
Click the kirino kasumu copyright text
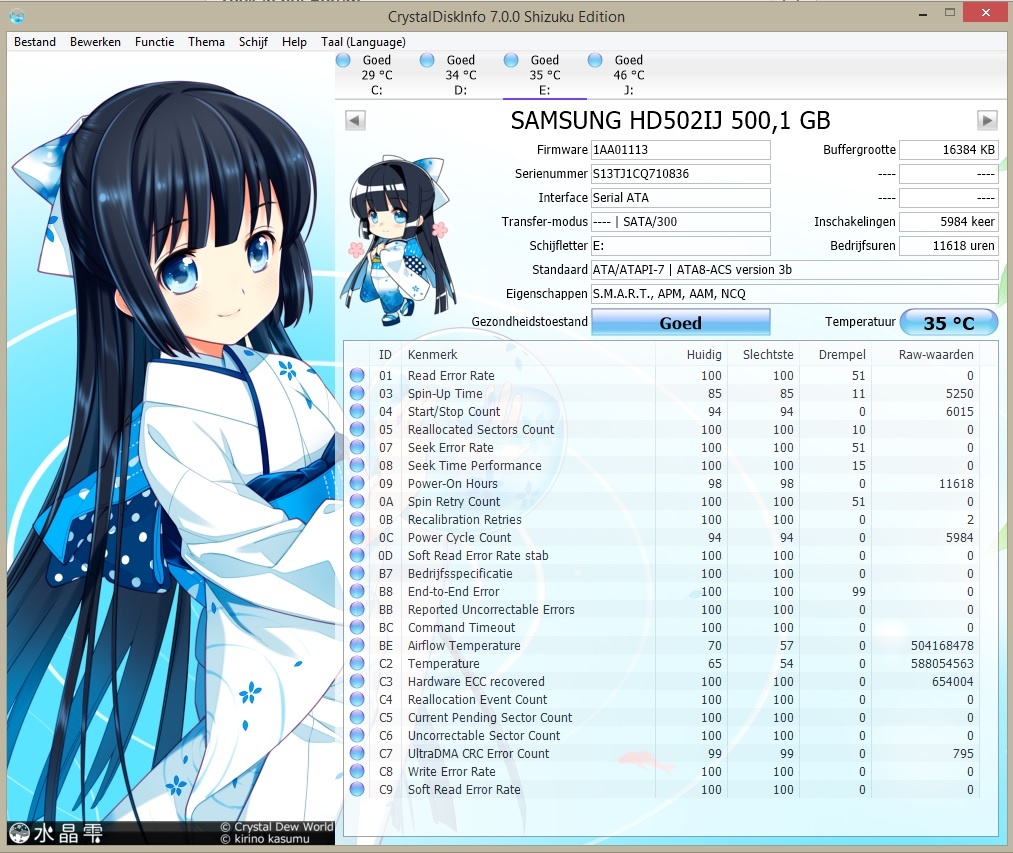265,839
